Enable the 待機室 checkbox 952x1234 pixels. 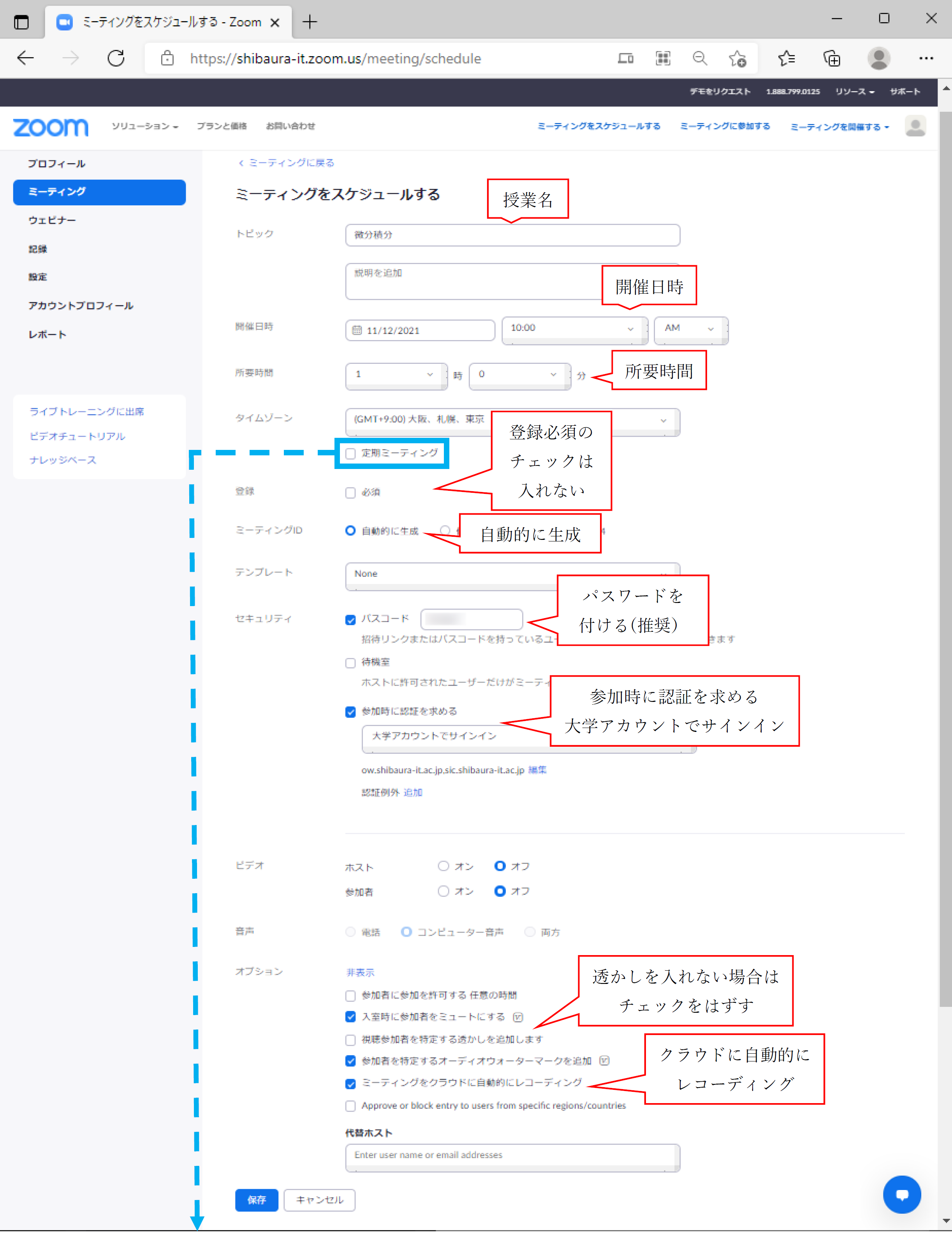coord(351,663)
